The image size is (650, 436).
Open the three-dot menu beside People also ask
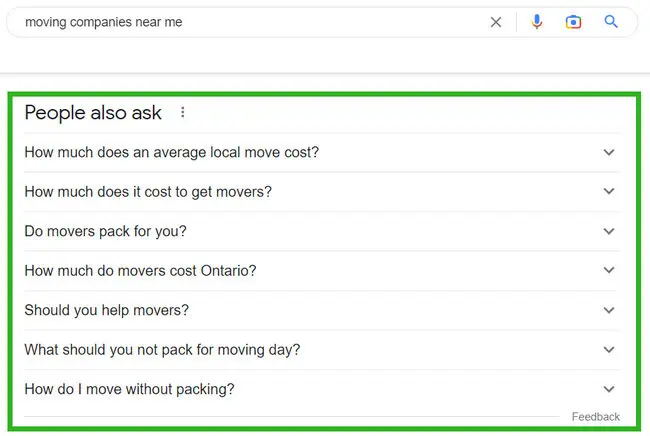182,113
